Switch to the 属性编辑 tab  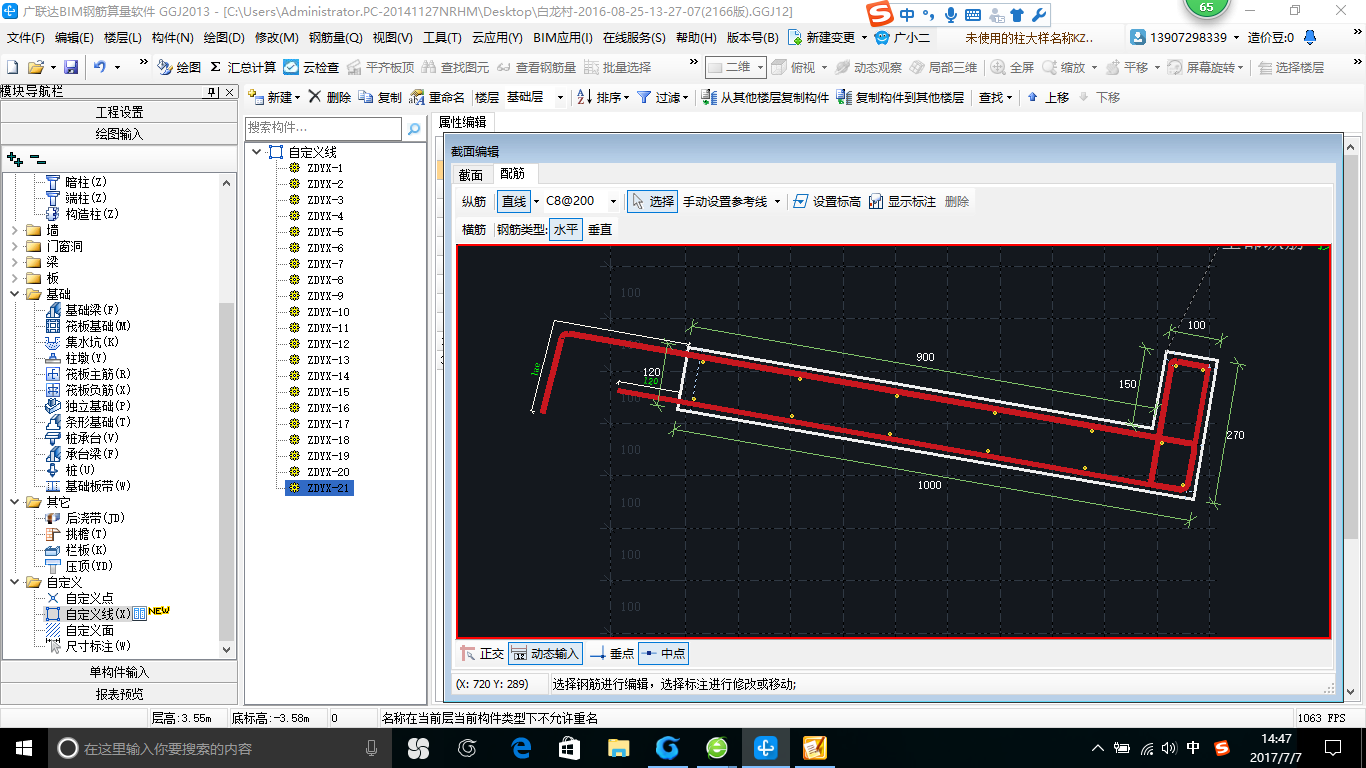coord(463,122)
